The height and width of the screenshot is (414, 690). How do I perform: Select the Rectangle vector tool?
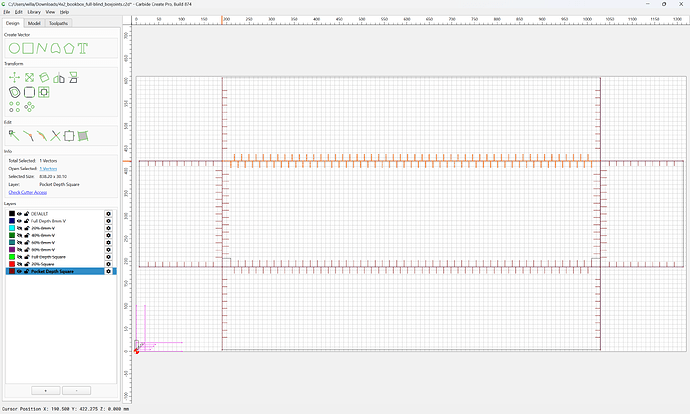28,48
